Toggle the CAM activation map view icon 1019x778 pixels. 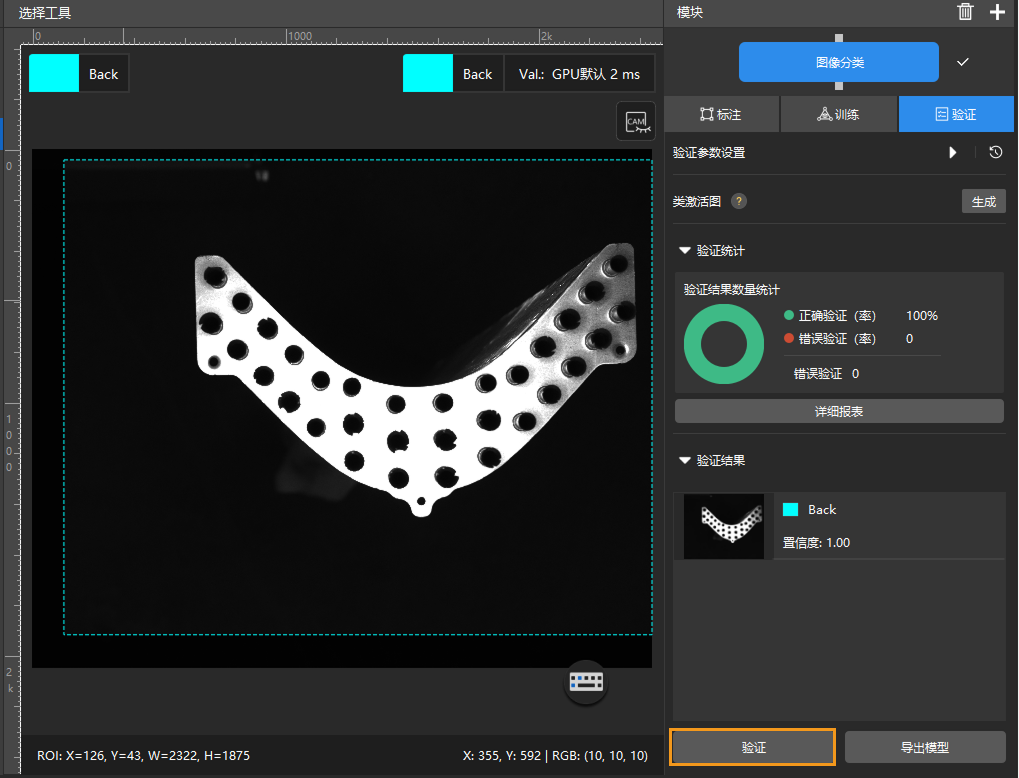point(636,122)
